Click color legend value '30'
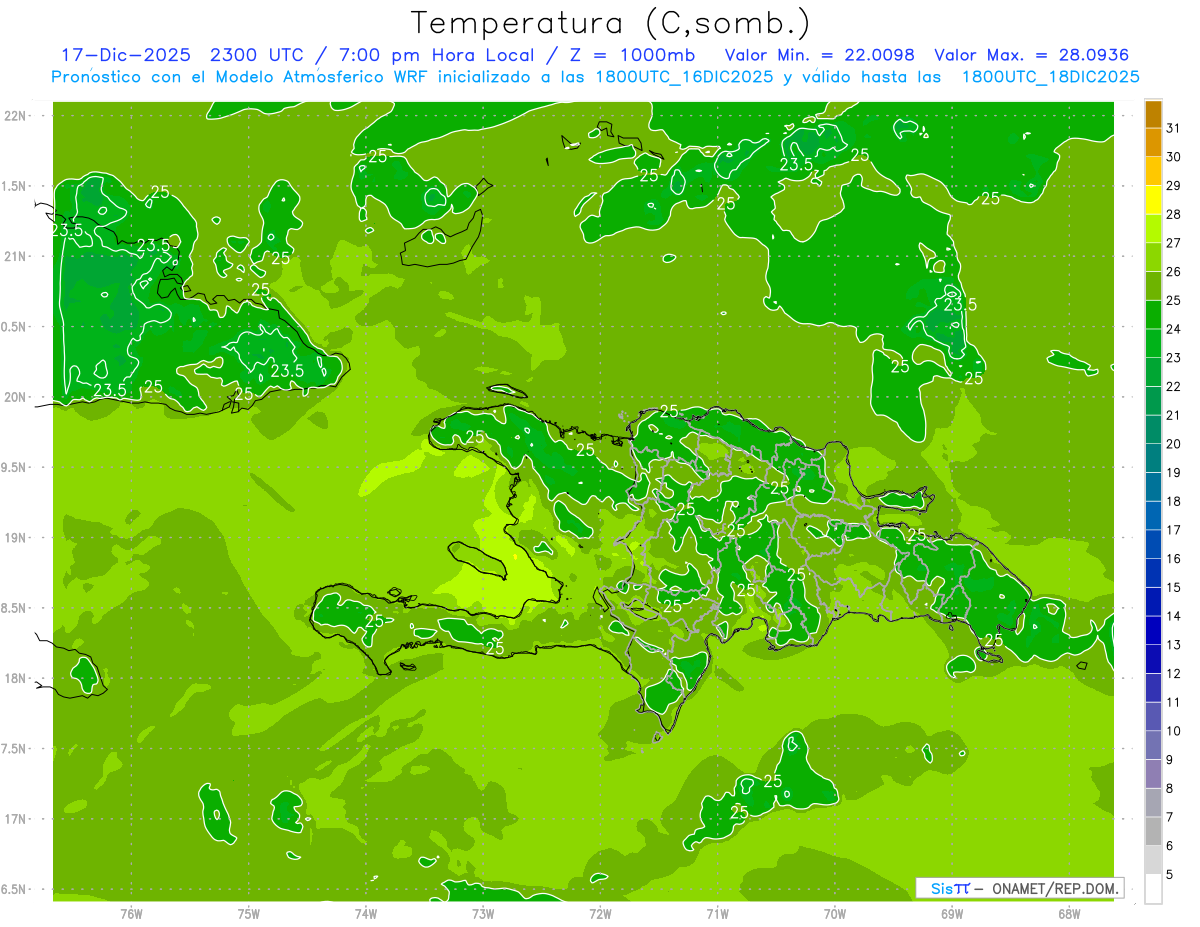1200x927 pixels. tap(1174, 156)
